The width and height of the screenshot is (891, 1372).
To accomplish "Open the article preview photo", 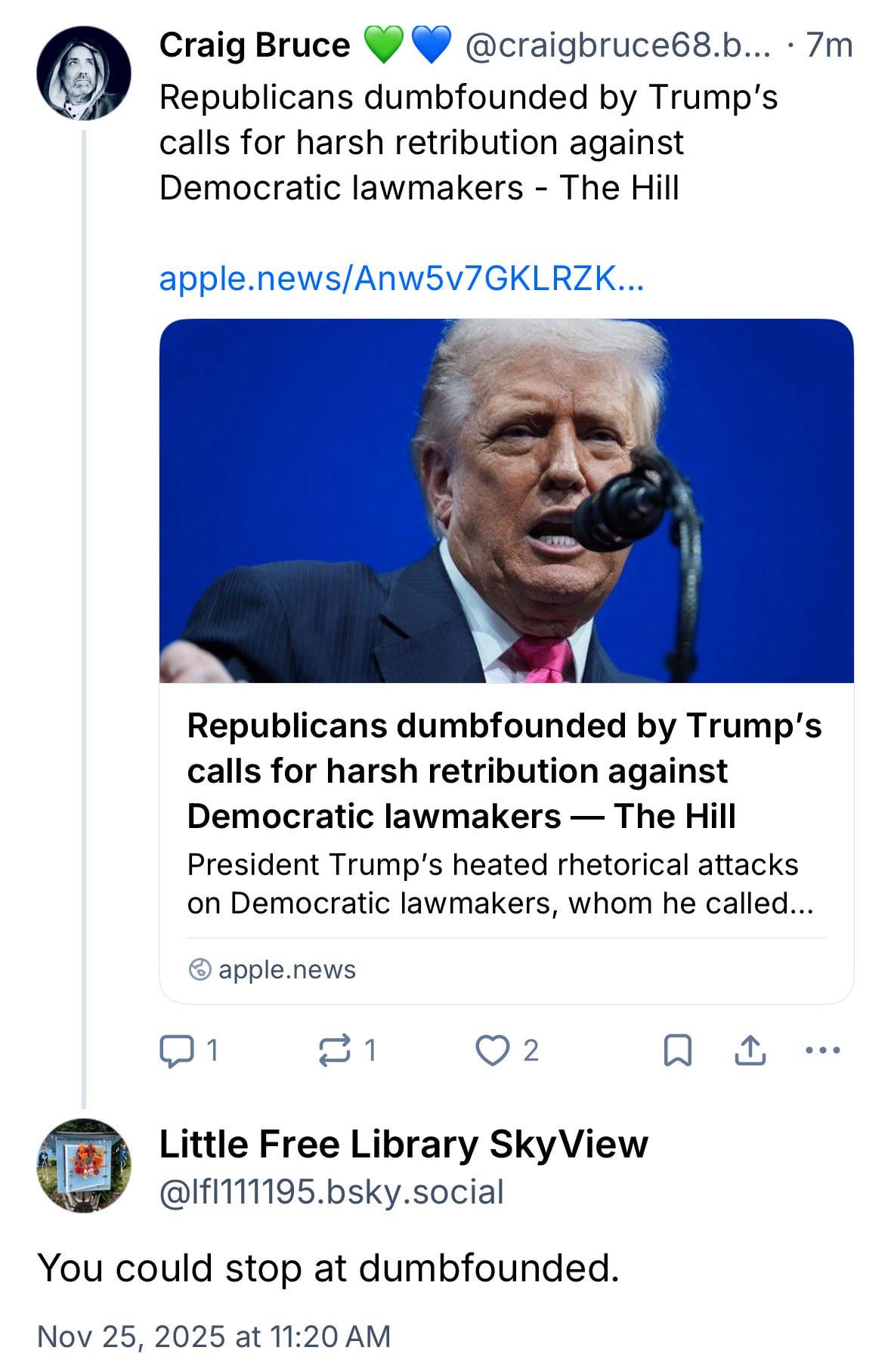I will 506,500.
